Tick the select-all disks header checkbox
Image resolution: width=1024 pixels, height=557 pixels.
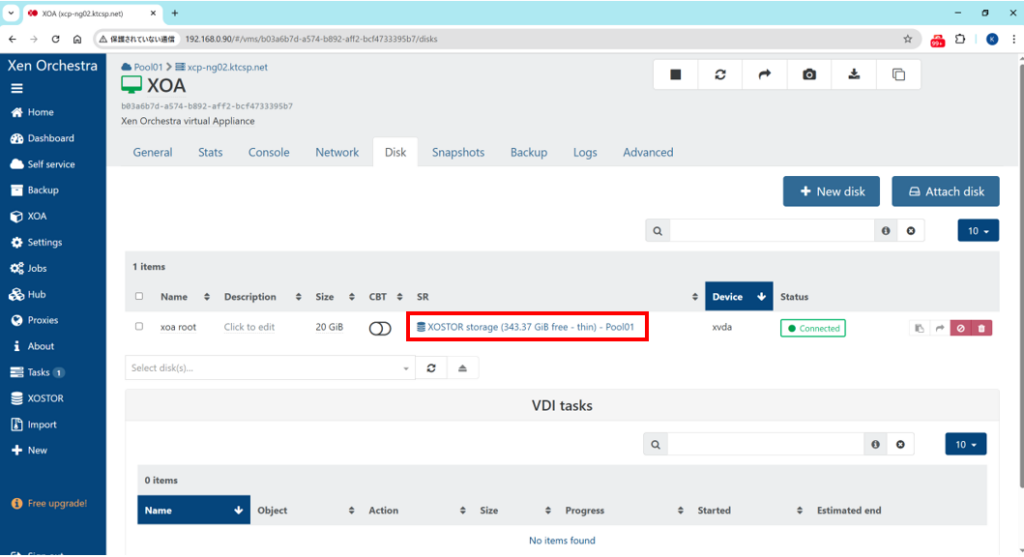[x=139, y=297]
